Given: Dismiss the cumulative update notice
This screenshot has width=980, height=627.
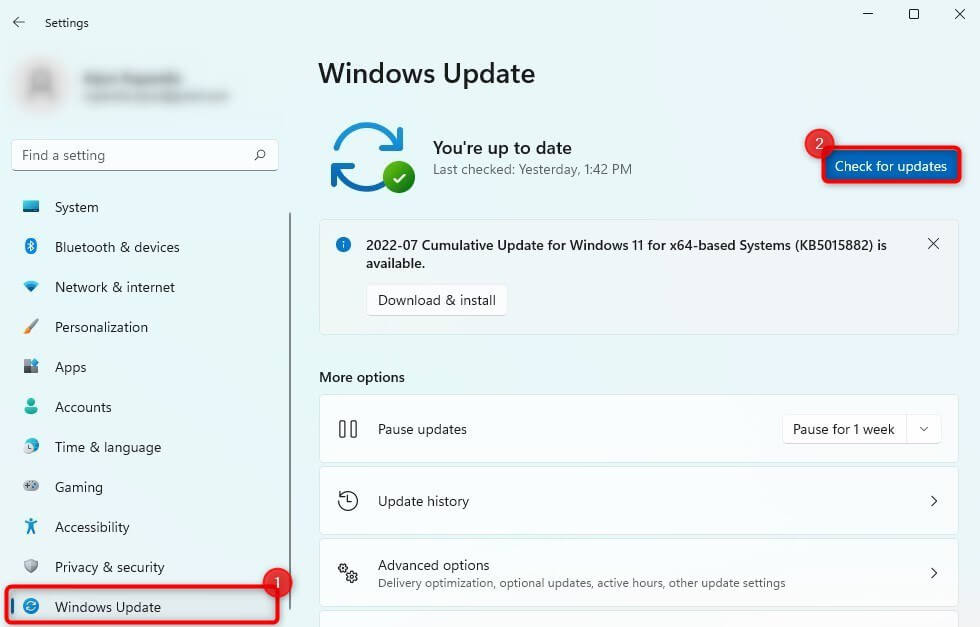Looking at the screenshot, I should tap(933, 244).
